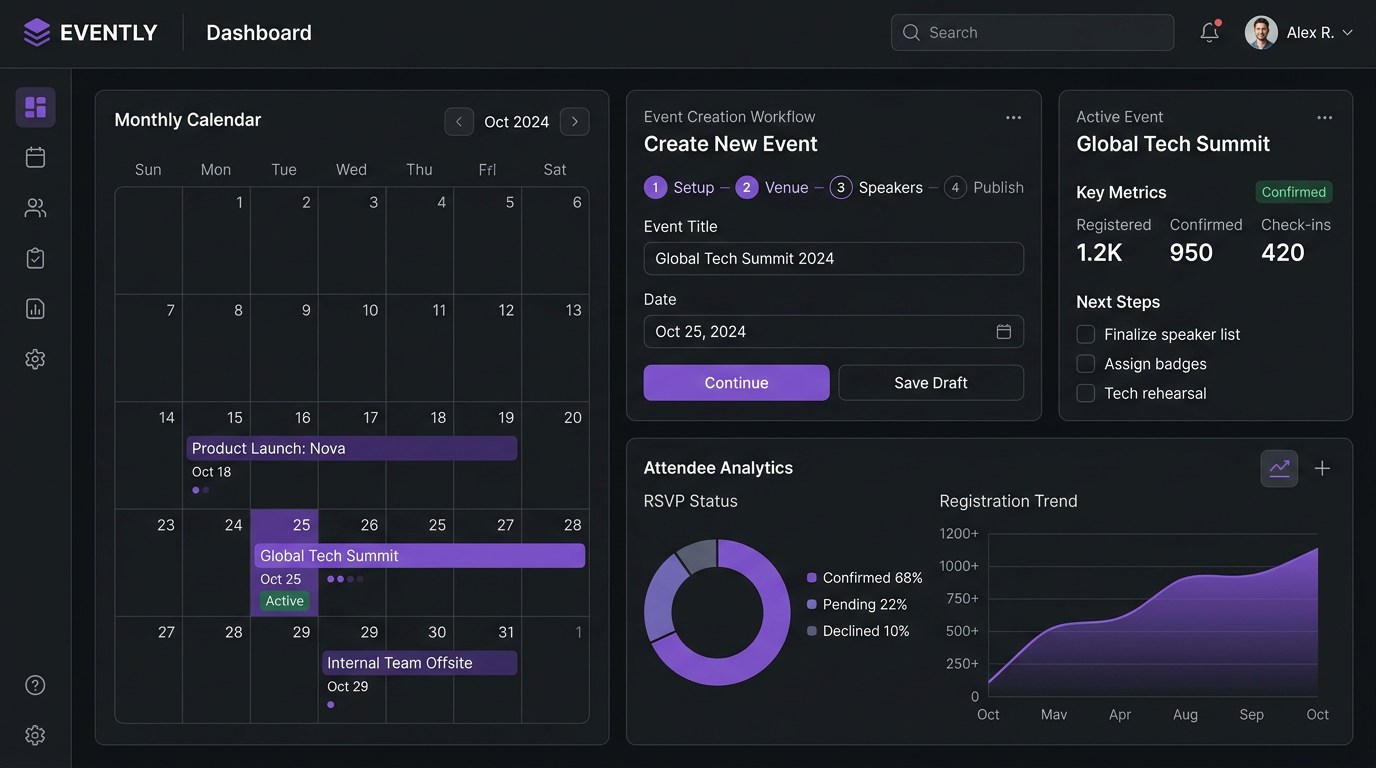Select the trend chart view icon
The height and width of the screenshot is (768, 1376).
1279,468
